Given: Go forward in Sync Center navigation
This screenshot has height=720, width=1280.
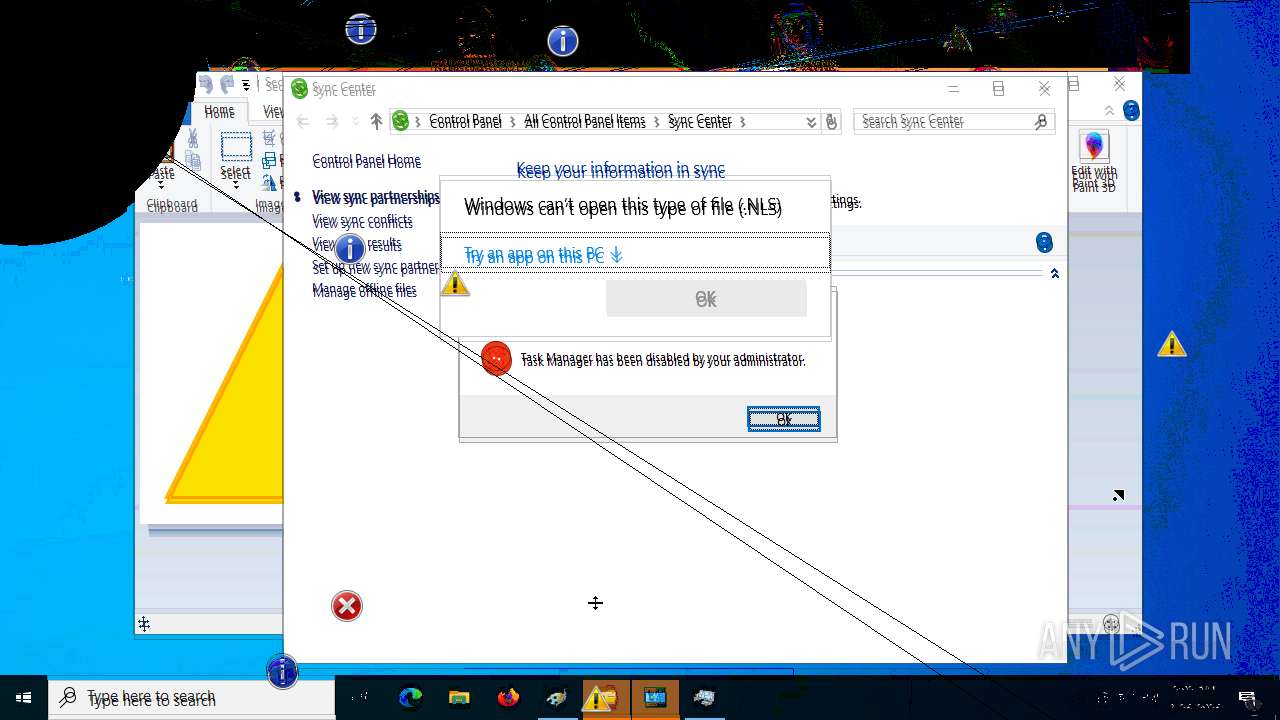Looking at the screenshot, I should [x=332, y=121].
